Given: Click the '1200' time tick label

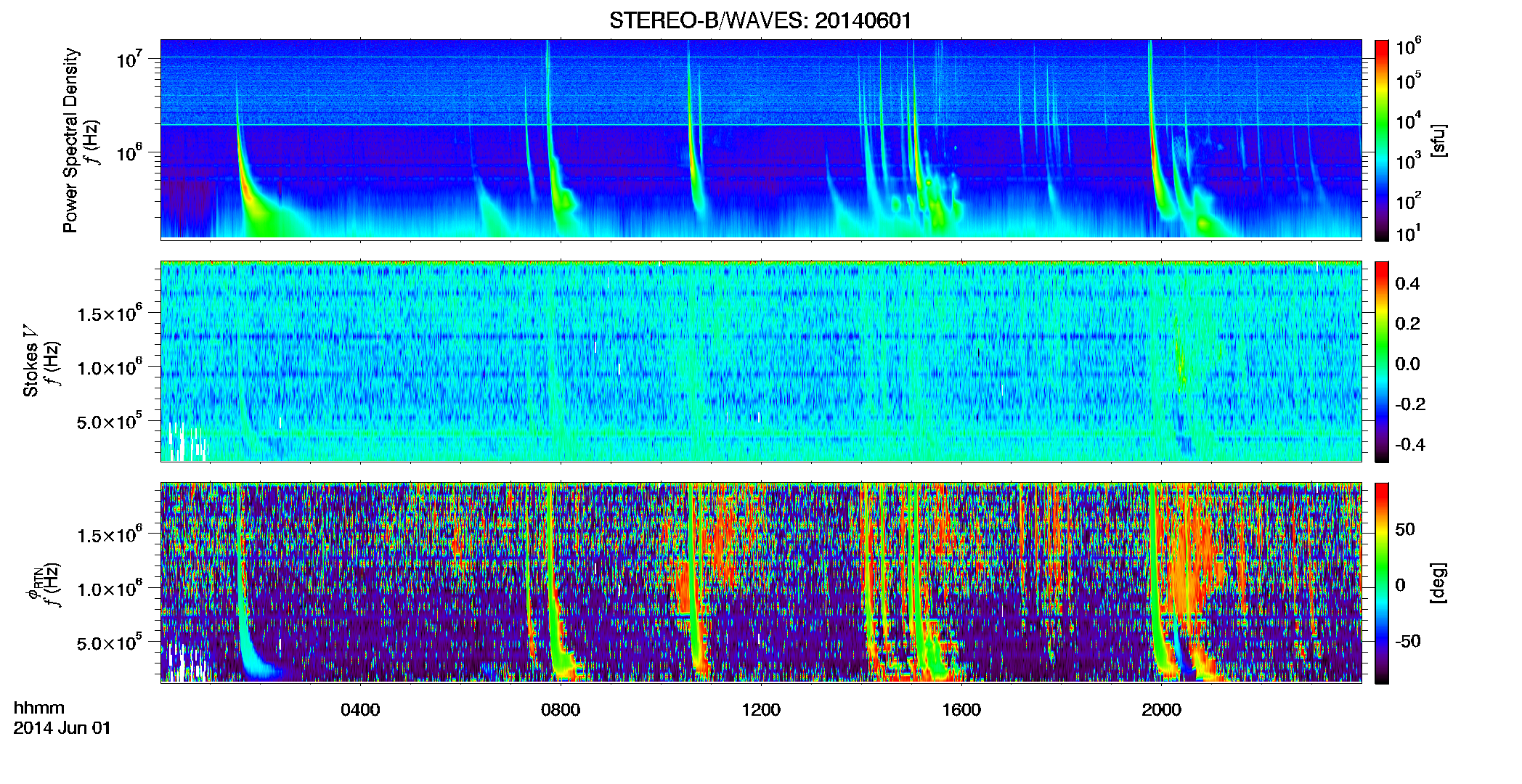Looking at the screenshot, I should click(761, 709).
